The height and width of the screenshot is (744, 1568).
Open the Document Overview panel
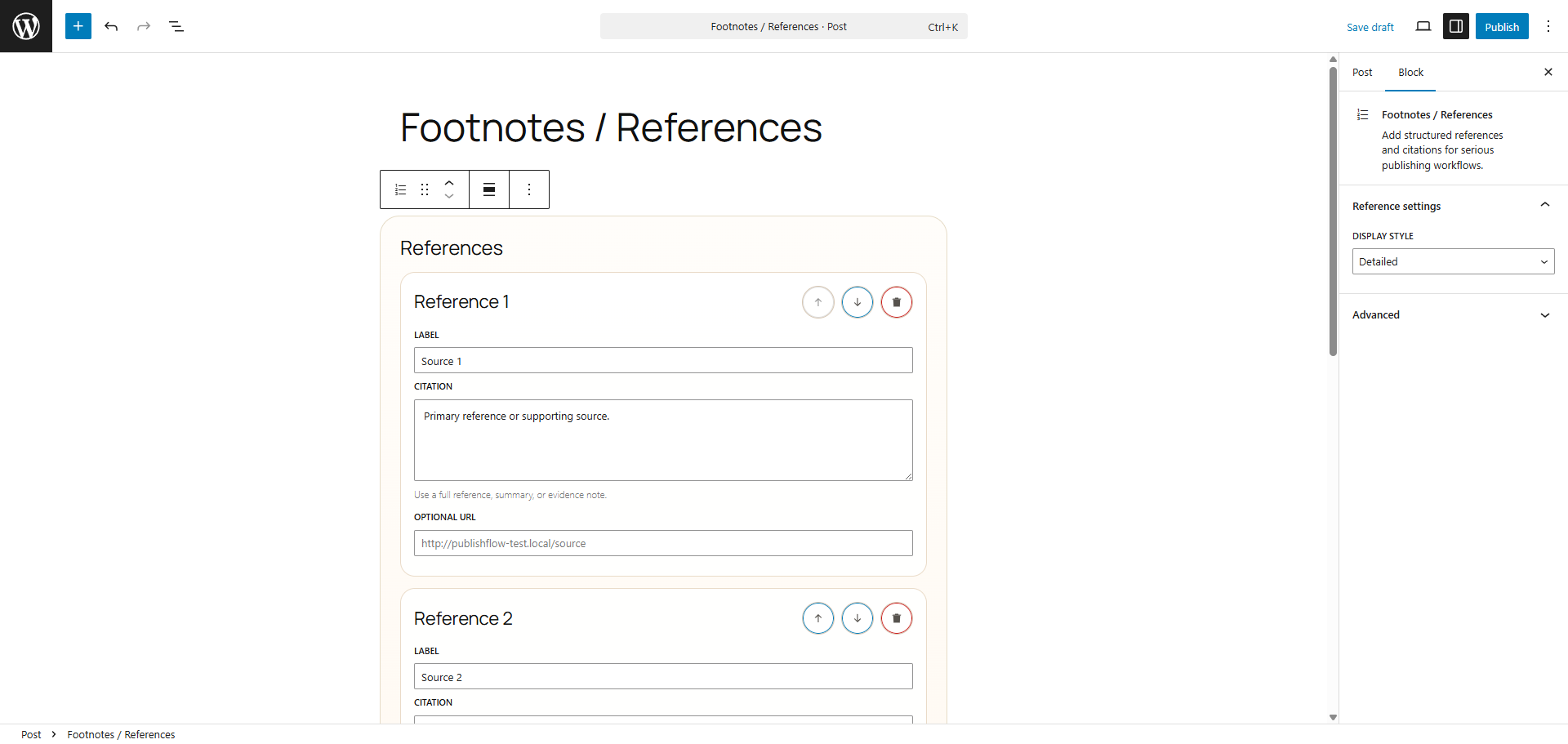(x=176, y=26)
